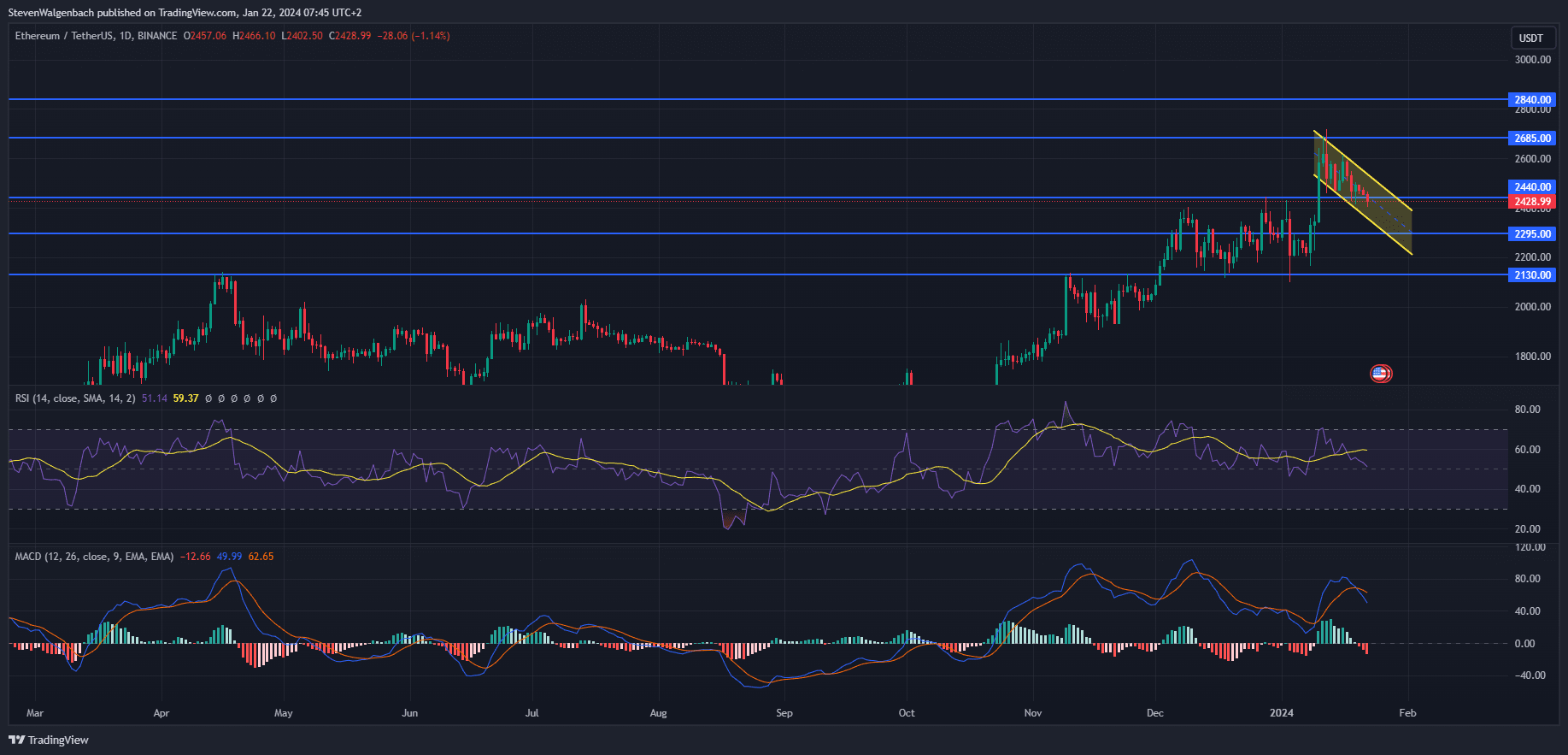Click the MACD histogram value −12.66
This screenshot has width=1568, height=755.
tap(196, 557)
